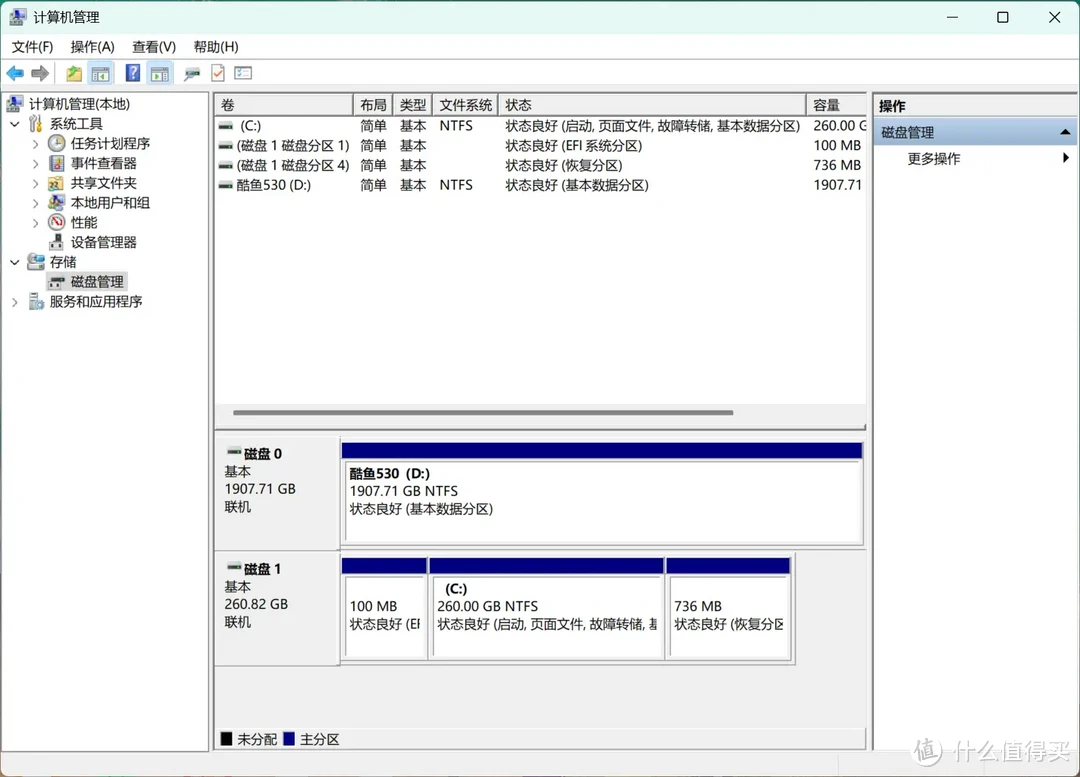Maximize the 计算机管理 window
The image size is (1080, 777).
(x=1003, y=17)
